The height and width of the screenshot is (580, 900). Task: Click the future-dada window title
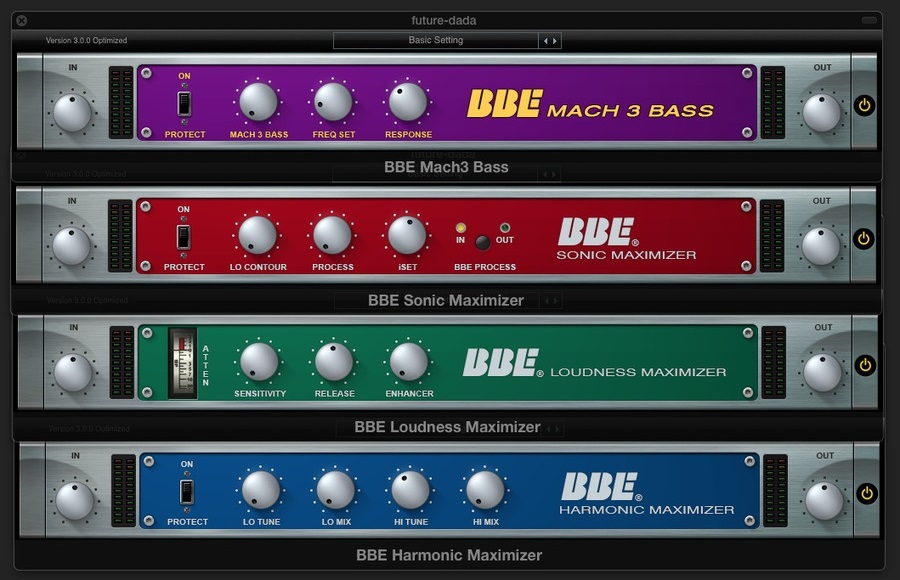click(x=444, y=21)
